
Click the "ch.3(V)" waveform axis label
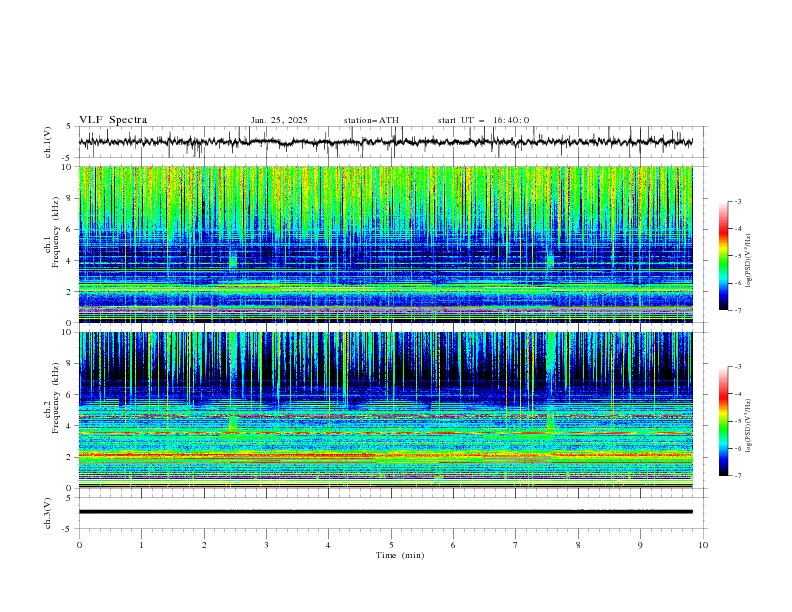[48, 513]
